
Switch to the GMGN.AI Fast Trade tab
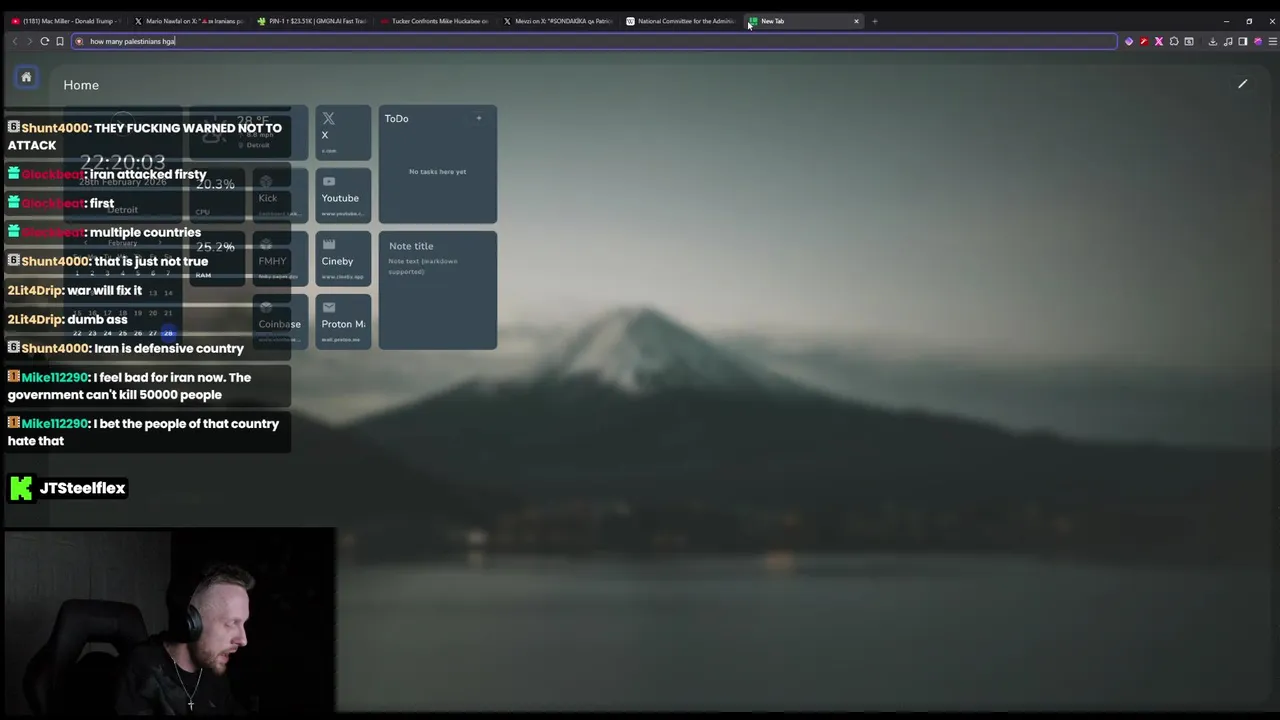tap(312, 21)
